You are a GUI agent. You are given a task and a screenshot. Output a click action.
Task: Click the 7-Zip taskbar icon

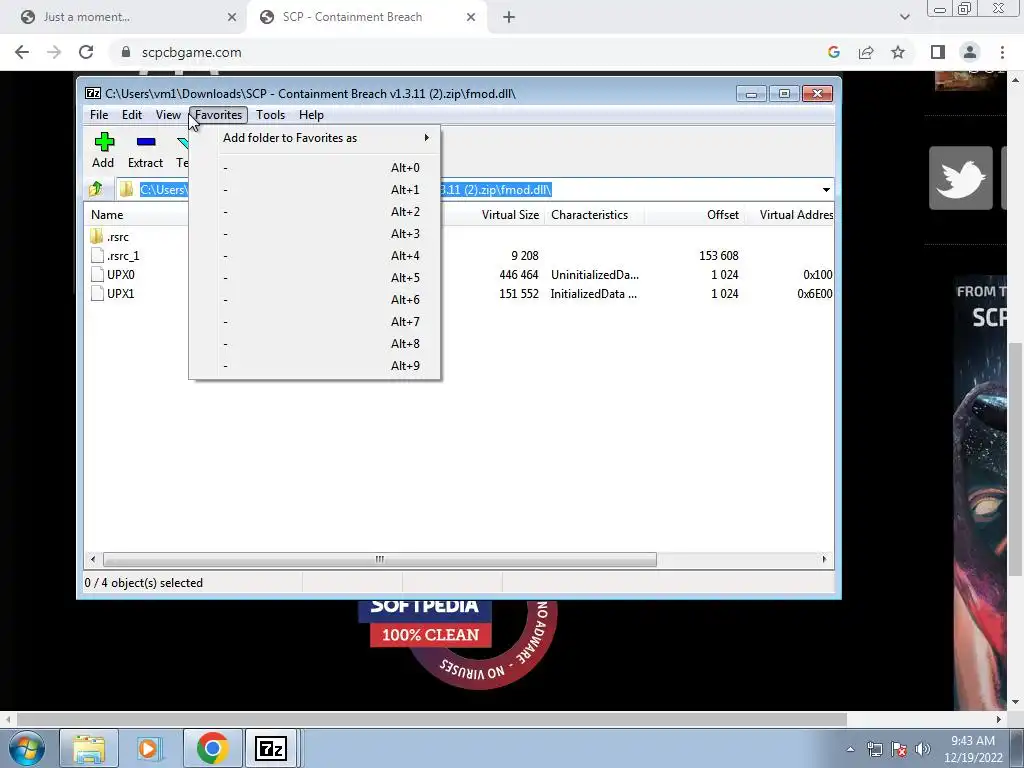pos(270,748)
